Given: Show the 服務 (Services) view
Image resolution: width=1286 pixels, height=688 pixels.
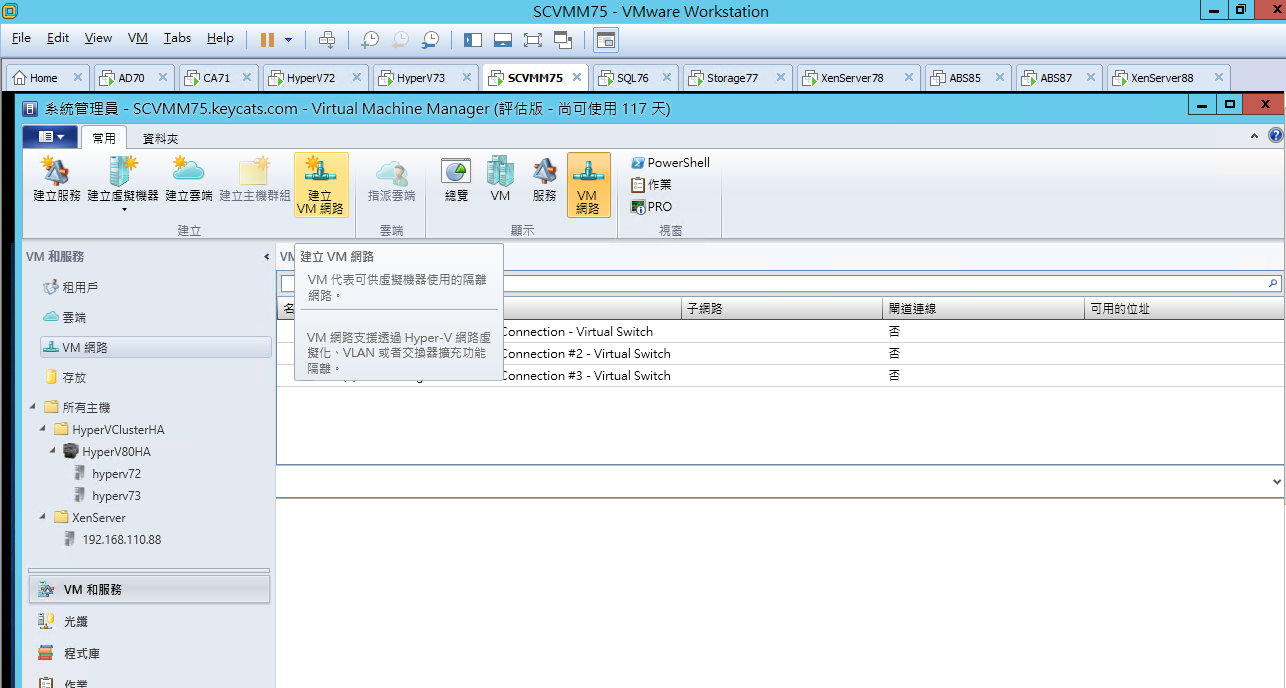Looking at the screenshot, I should tap(544, 180).
